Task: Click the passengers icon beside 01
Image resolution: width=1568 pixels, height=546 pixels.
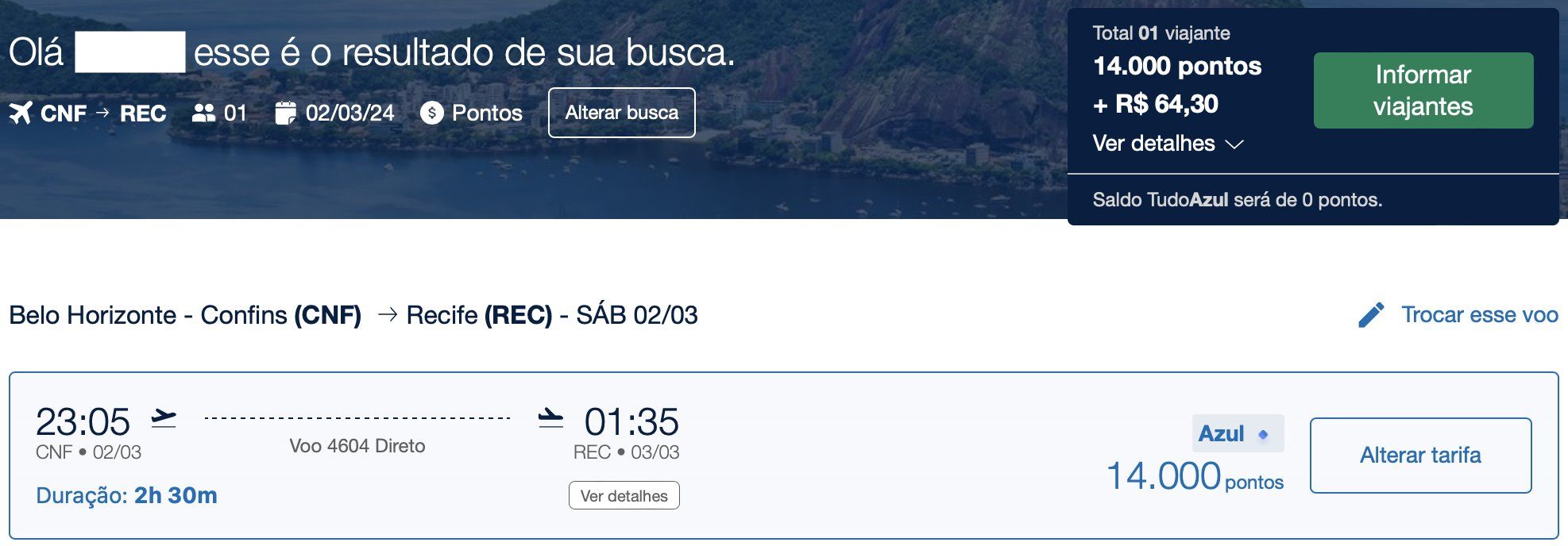Action: (203, 113)
